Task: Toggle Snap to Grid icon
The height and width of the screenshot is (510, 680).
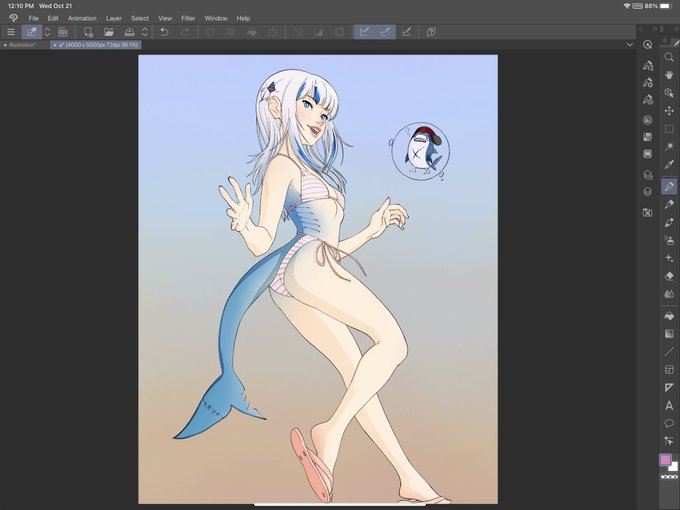Action: pos(406,32)
